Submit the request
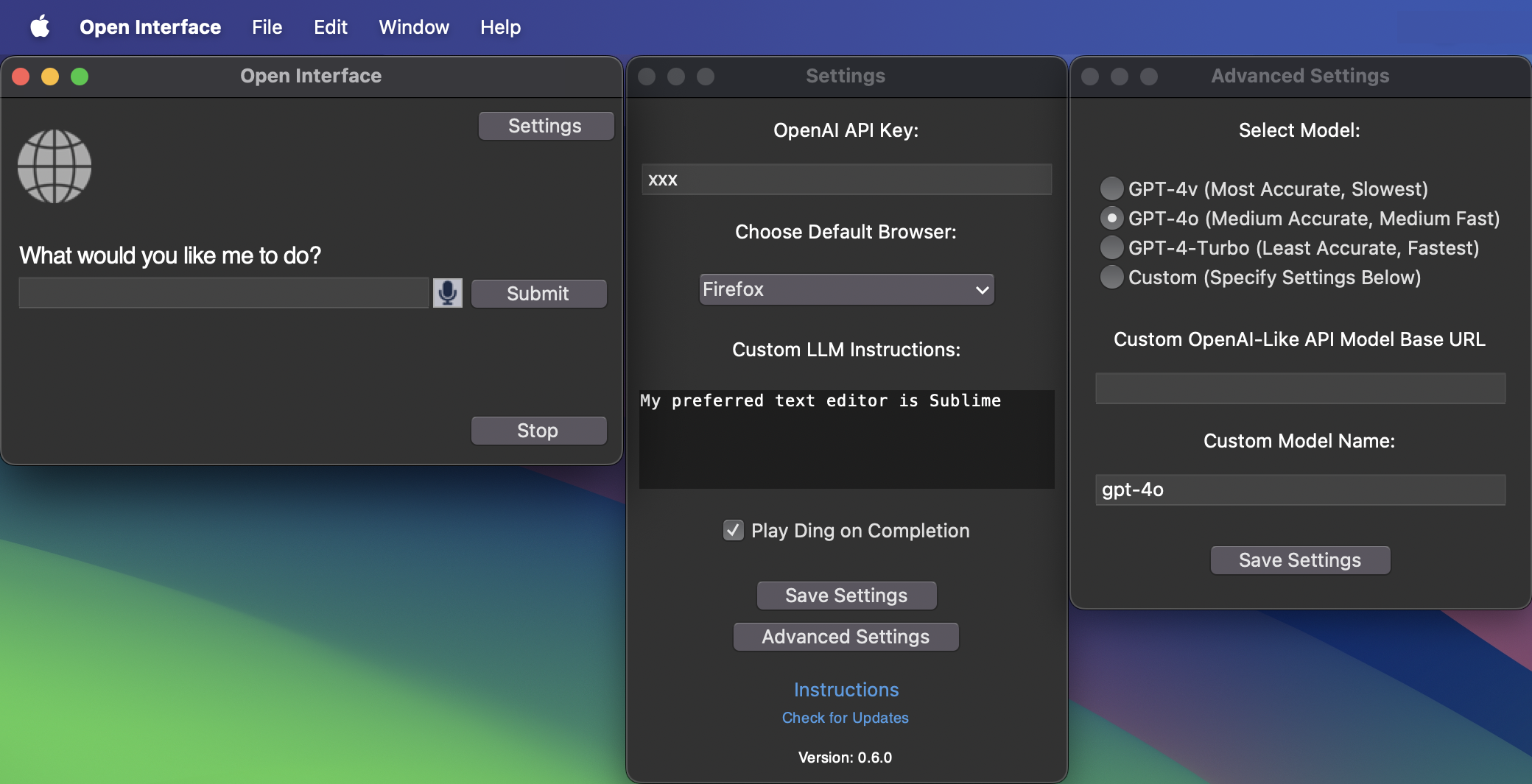Image resolution: width=1532 pixels, height=784 pixels. [538, 294]
